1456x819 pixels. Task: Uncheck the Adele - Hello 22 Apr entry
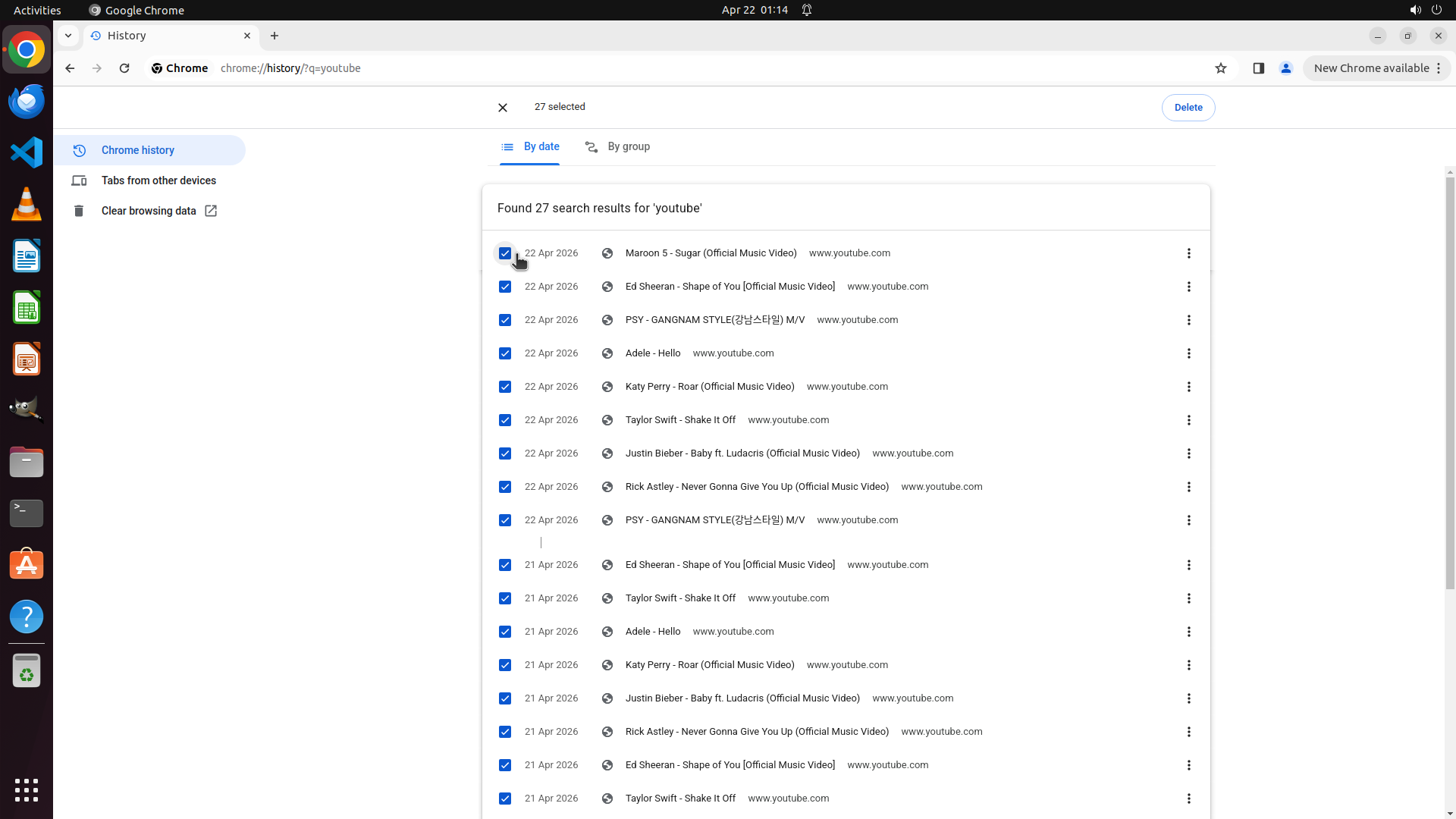pyautogui.click(x=505, y=353)
